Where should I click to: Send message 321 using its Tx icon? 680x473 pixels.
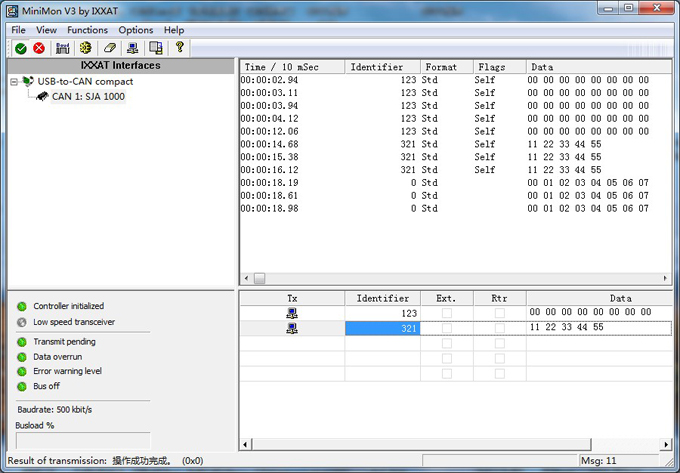(291, 328)
